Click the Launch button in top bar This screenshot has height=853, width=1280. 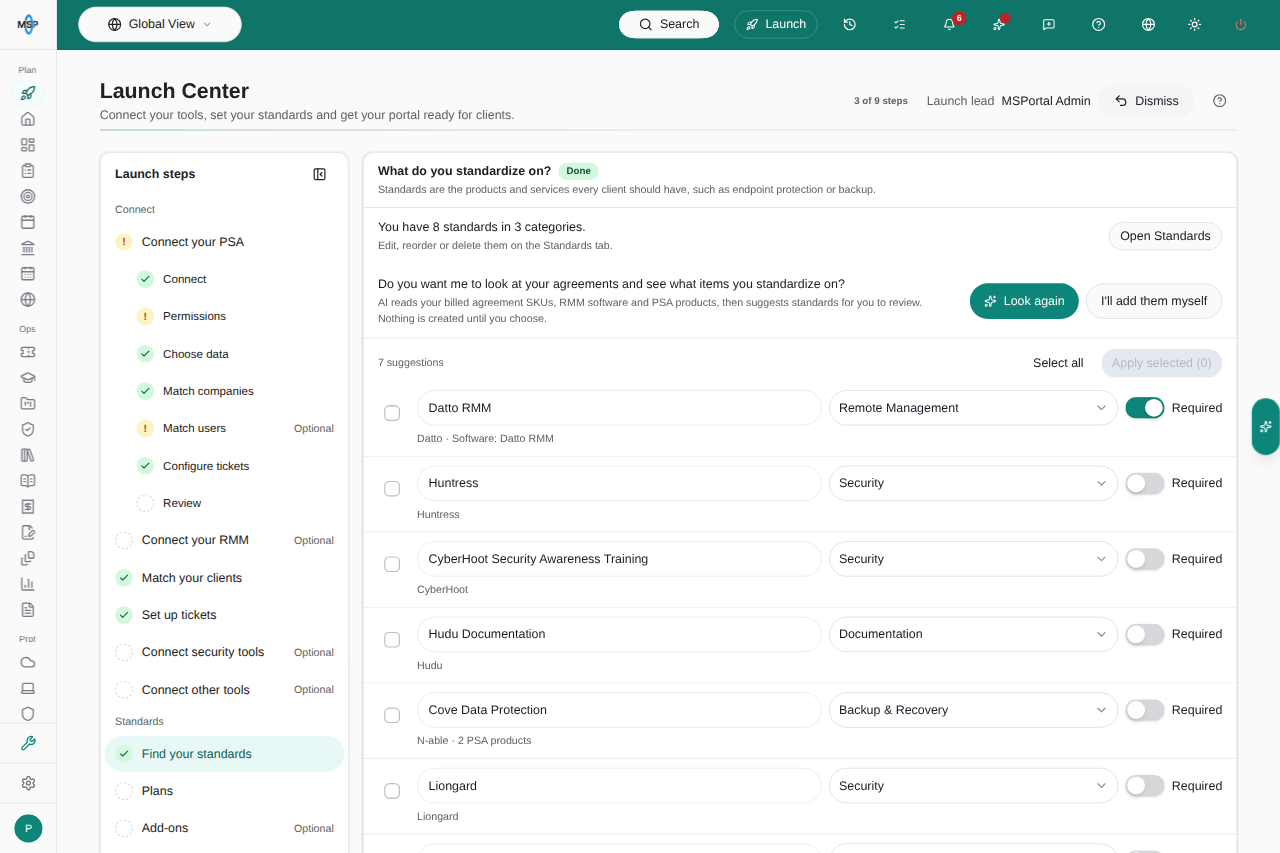tap(776, 24)
